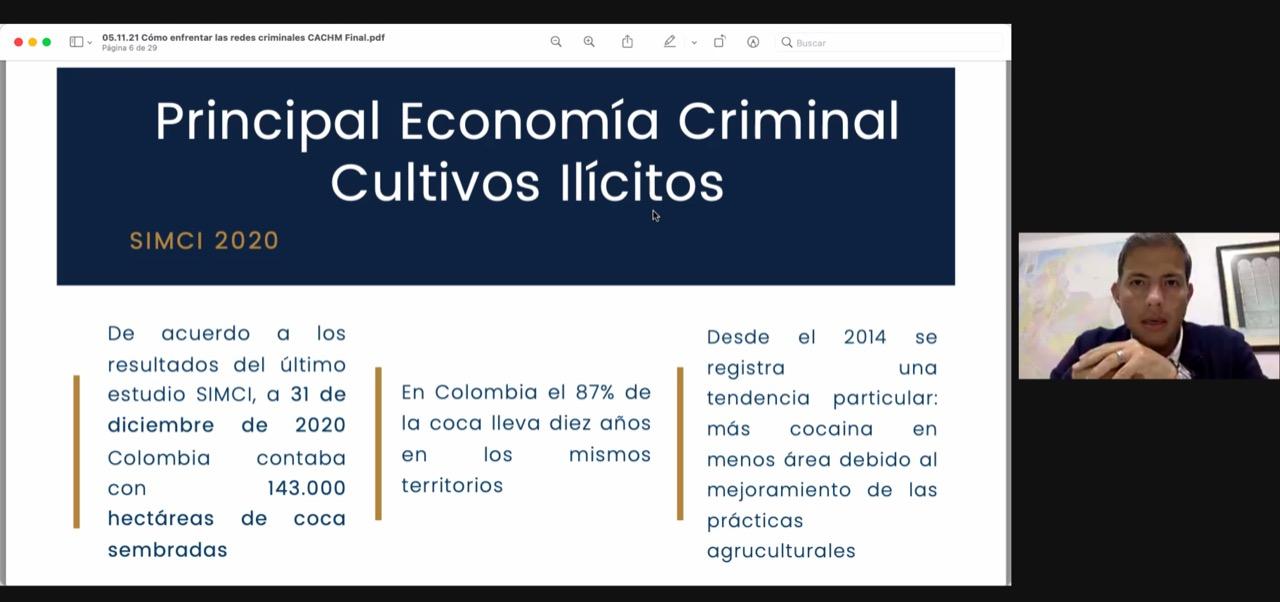Click the red close window button

coord(18,42)
